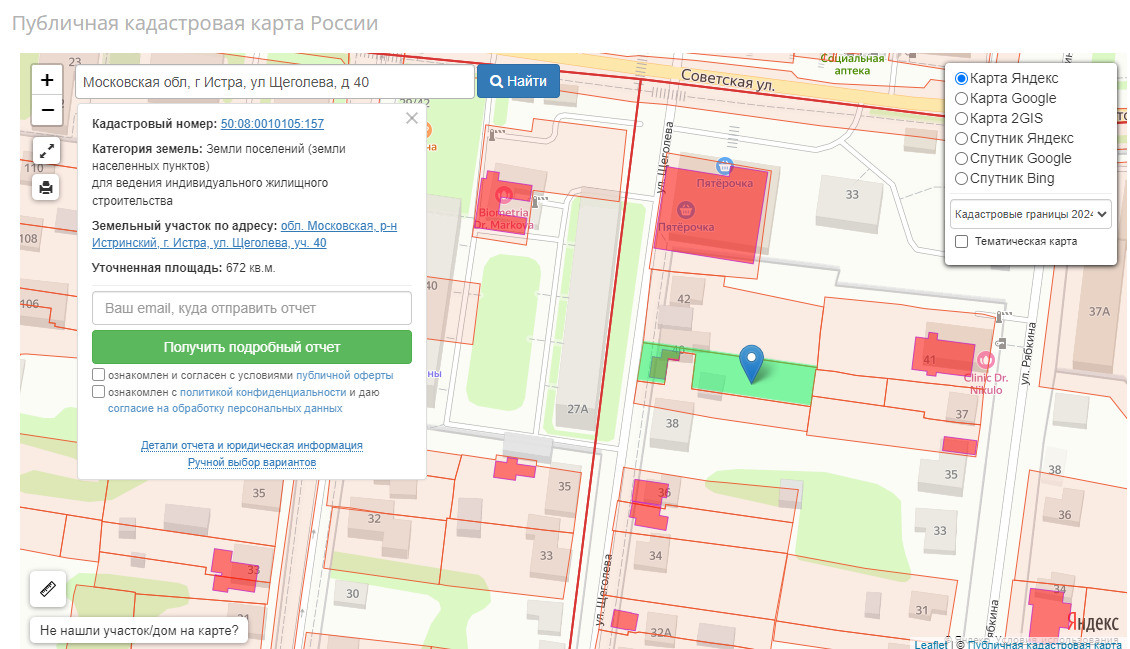This screenshot has height=649, width=1130.
Task: Click the Ручной выбор вариантов link
Action: tap(252, 462)
